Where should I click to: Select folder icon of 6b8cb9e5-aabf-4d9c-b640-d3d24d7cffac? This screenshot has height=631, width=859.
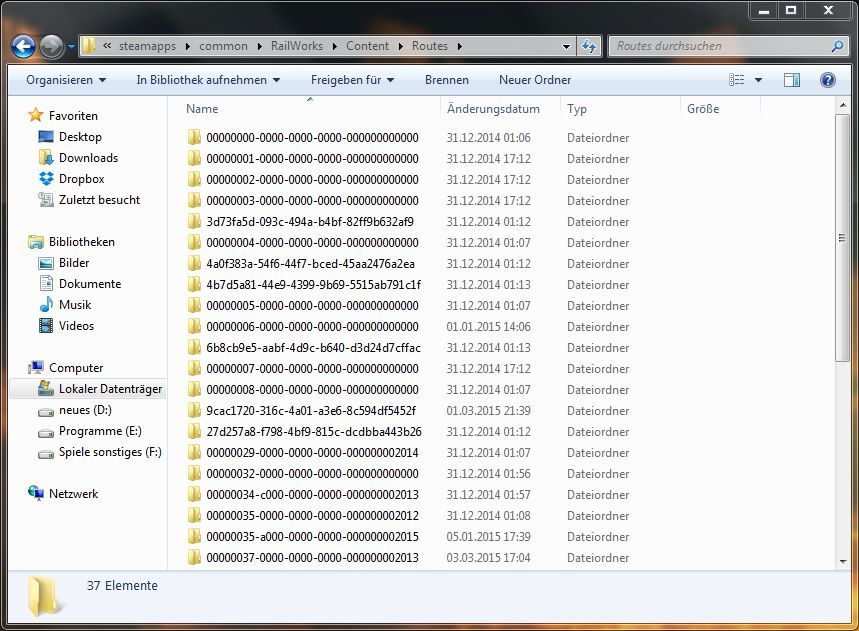(194, 347)
